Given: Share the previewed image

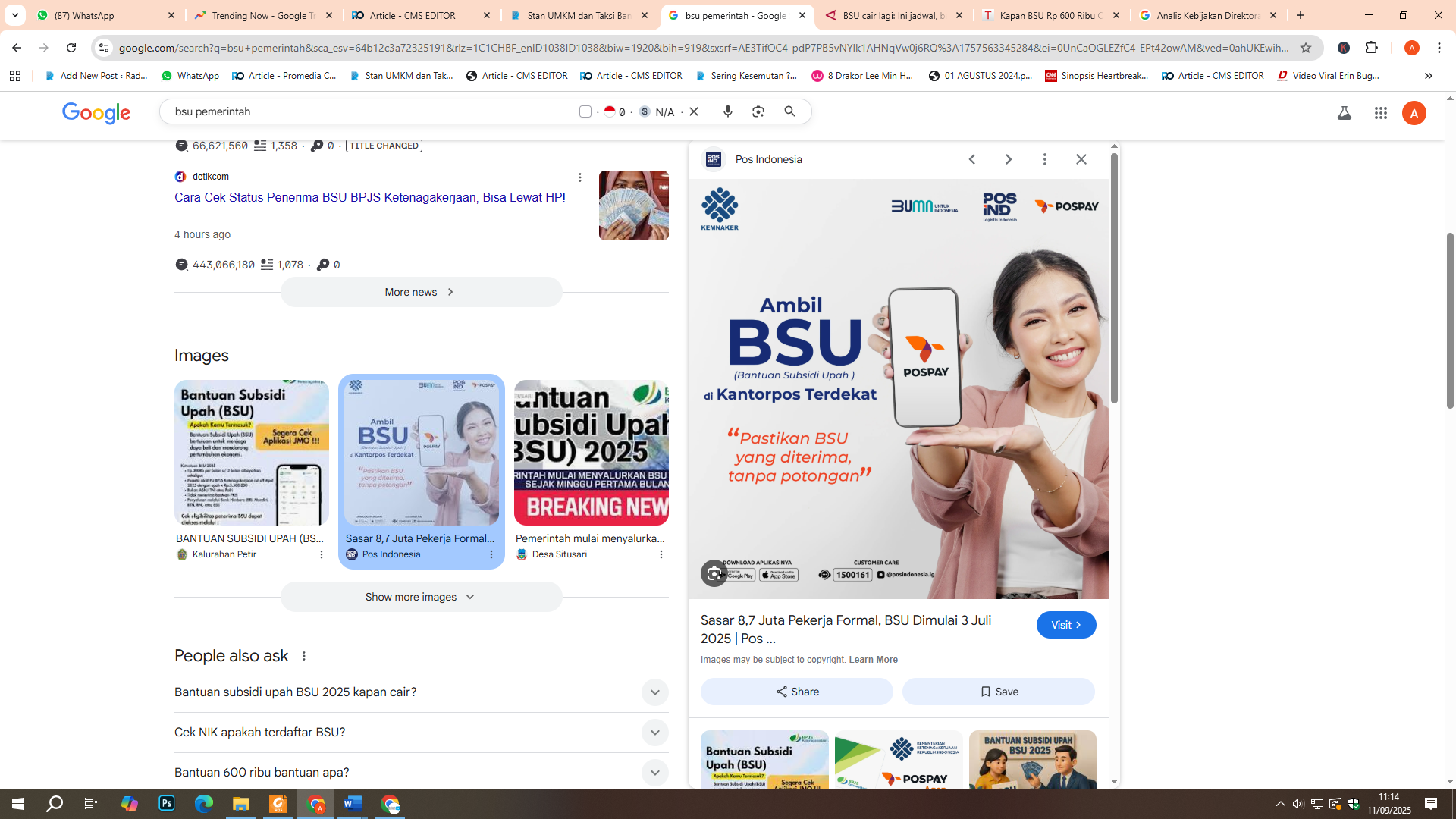Looking at the screenshot, I should [797, 692].
